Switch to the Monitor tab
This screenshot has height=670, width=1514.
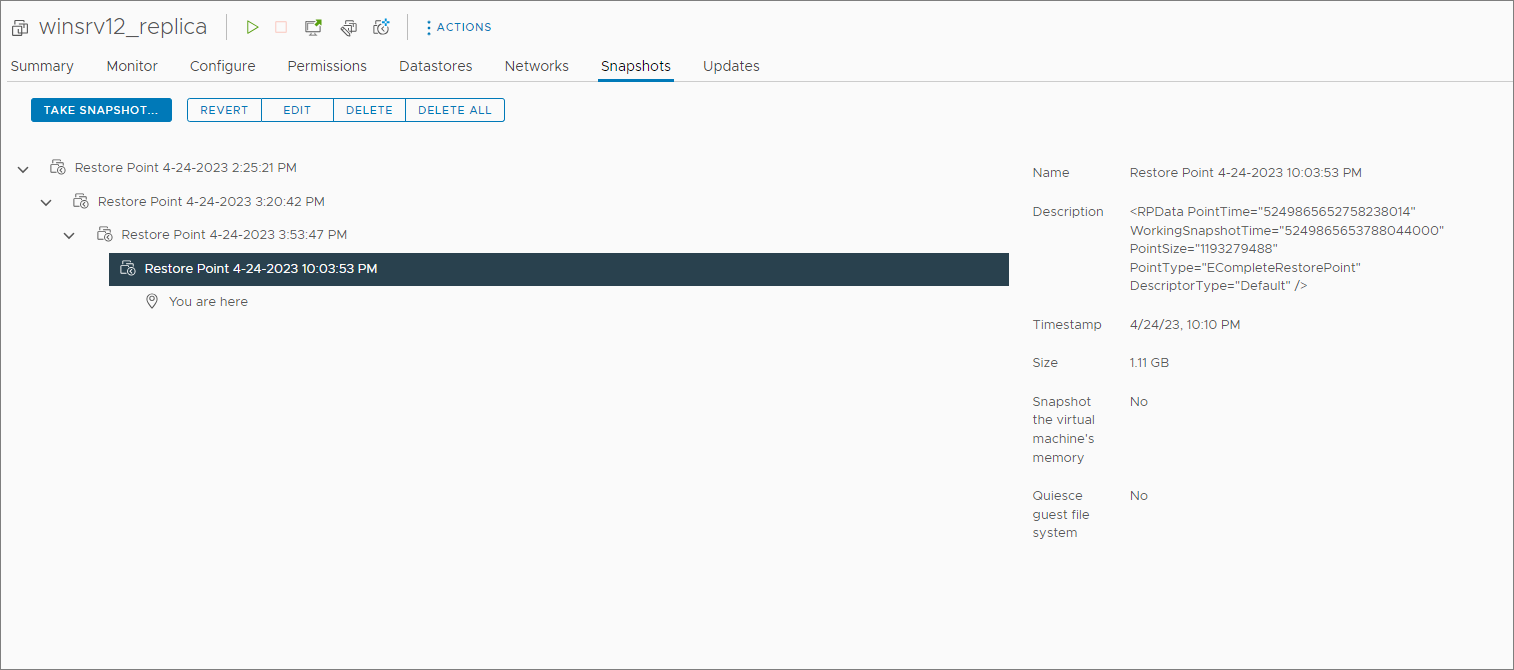tap(132, 66)
